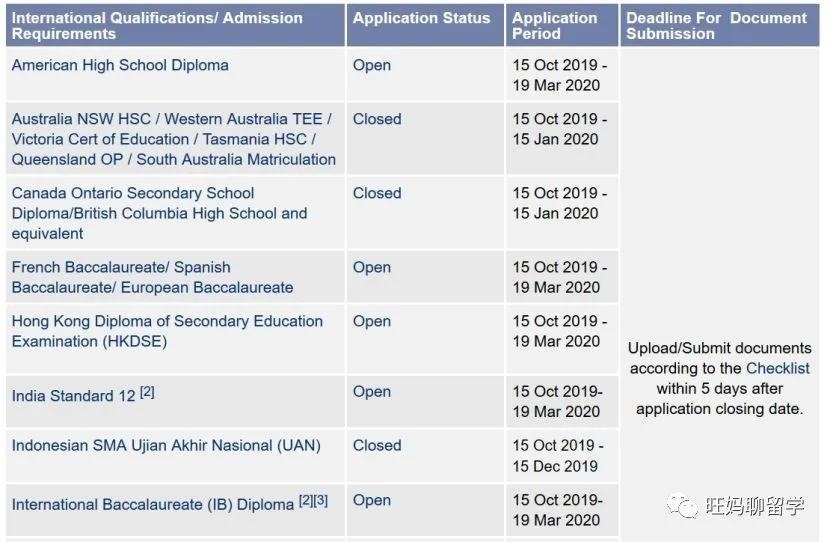831x542 pixels.
Task: Click footnote [2] beside India Standard 12
Action: (x=147, y=392)
